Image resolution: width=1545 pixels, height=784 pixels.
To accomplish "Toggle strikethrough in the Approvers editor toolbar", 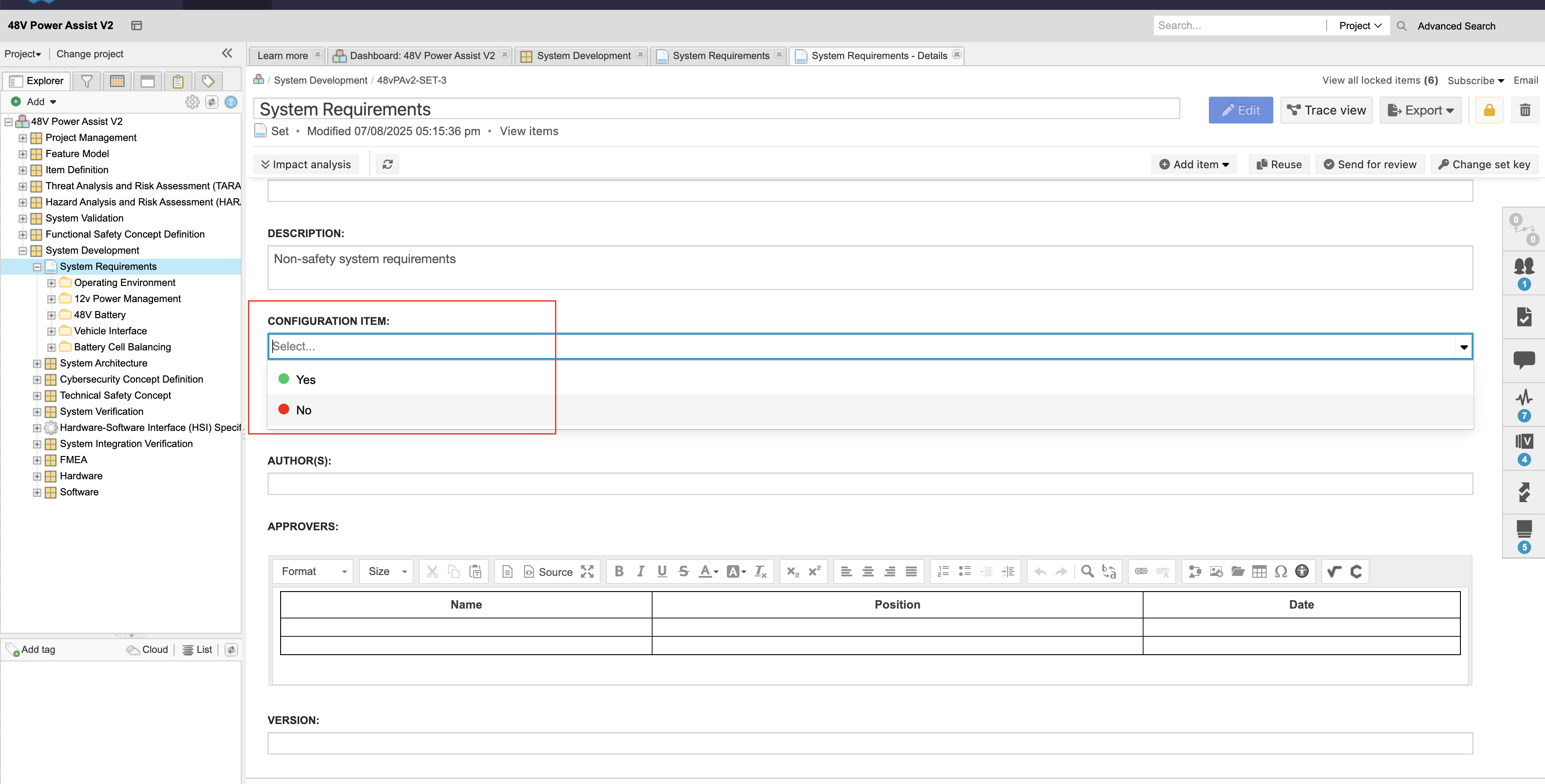I will (x=684, y=571).
